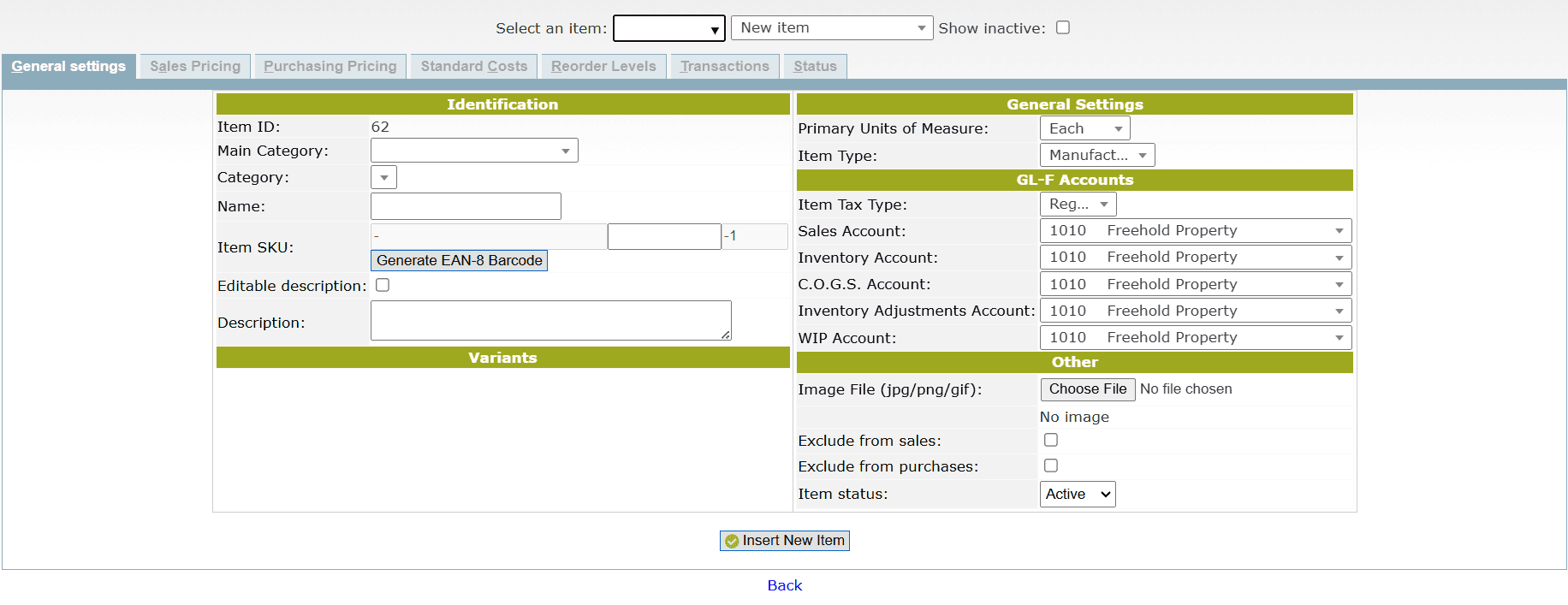1568x605 pixels.
Task: Go to the Standard Costs tab
Action: pyautogui.click(x=474, y=66)
